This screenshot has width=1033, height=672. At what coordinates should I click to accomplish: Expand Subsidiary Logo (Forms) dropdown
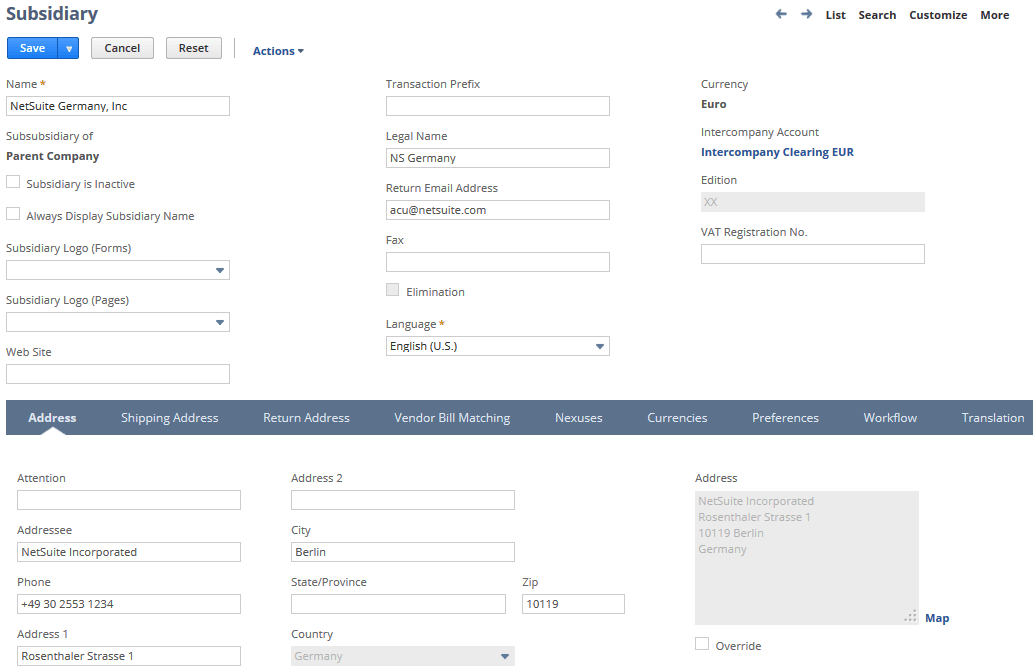click(x=220, y=270)
